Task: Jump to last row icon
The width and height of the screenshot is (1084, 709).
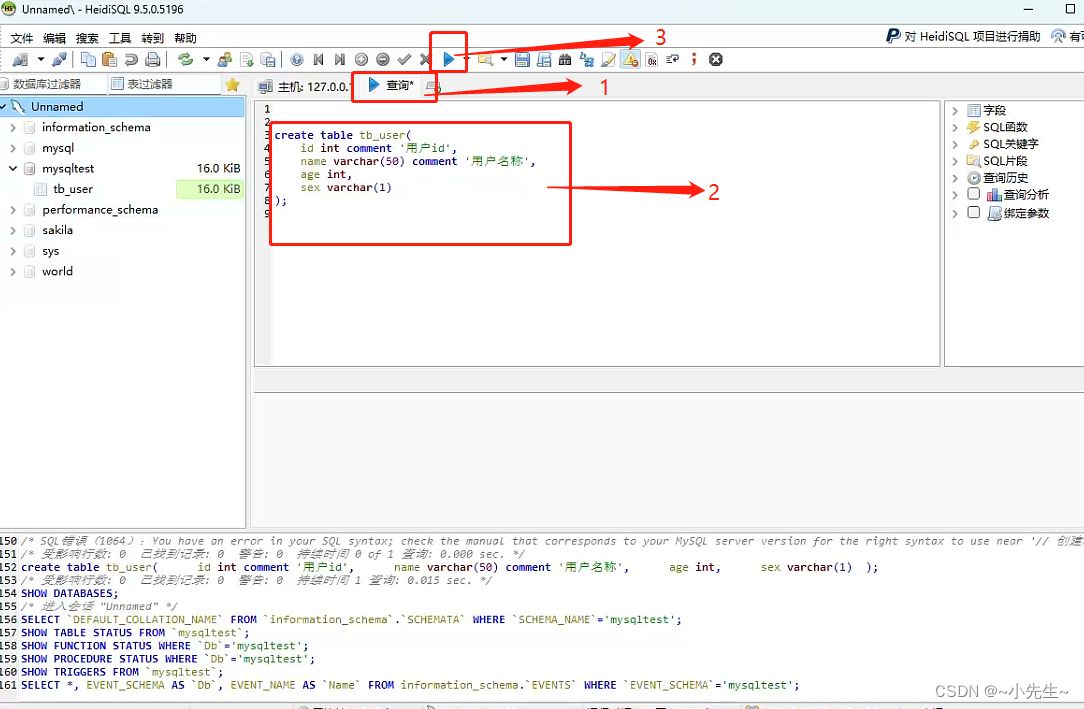Action: pyautogui.click(x=339, y=60)
